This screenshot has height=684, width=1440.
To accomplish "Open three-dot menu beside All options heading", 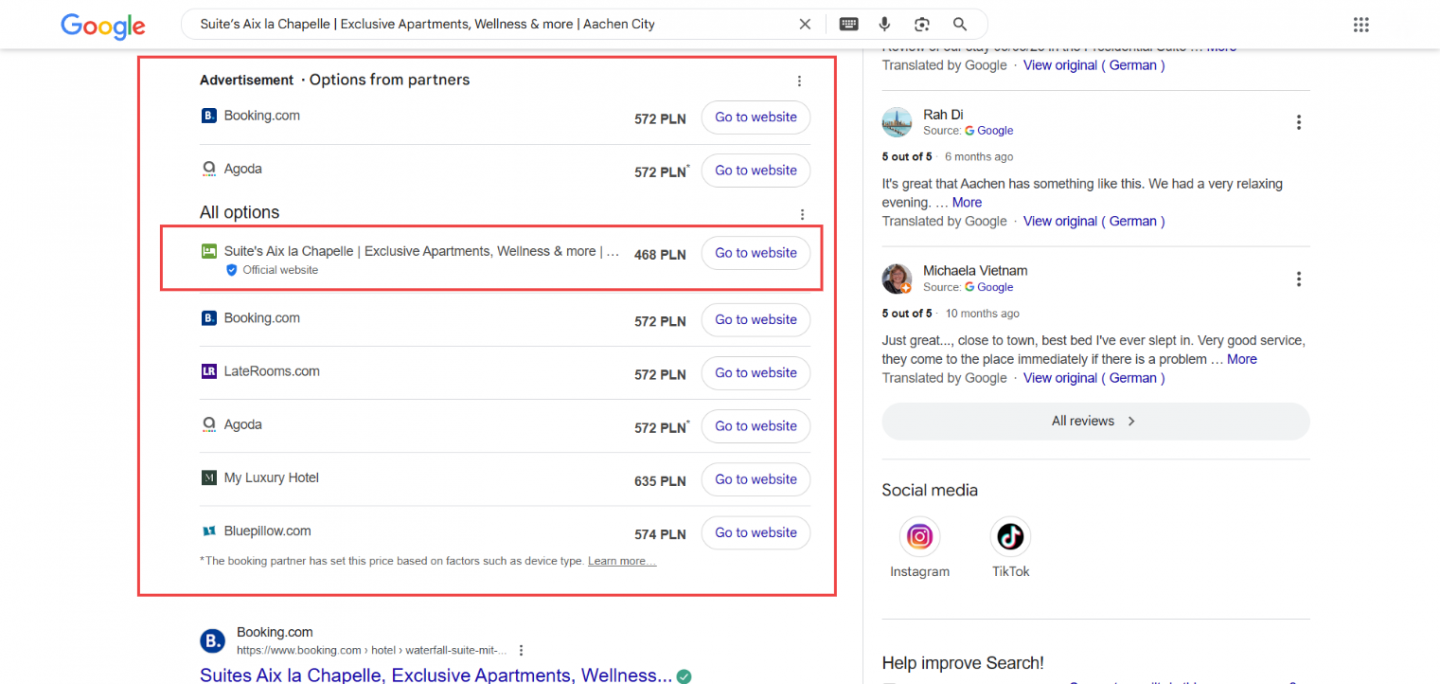I will click(x=802, y=214).
